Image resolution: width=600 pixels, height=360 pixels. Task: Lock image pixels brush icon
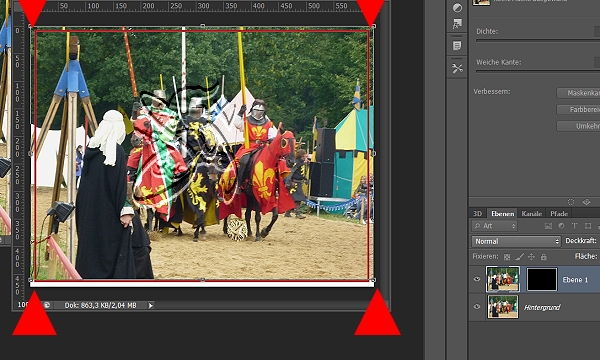pyautogui.click(x=519, y=257)
